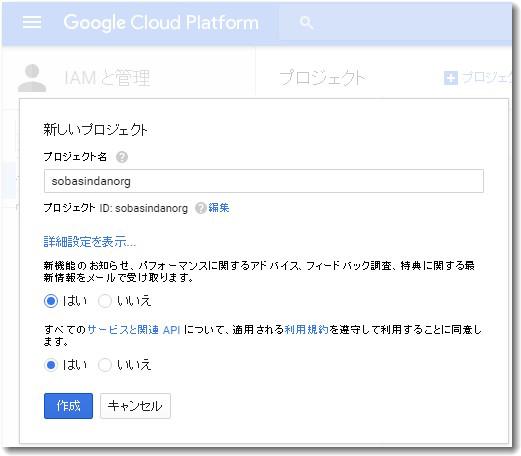Click help icon next to project ID
Viewport: 521px width, 456px height.
(x=201, y=208)
